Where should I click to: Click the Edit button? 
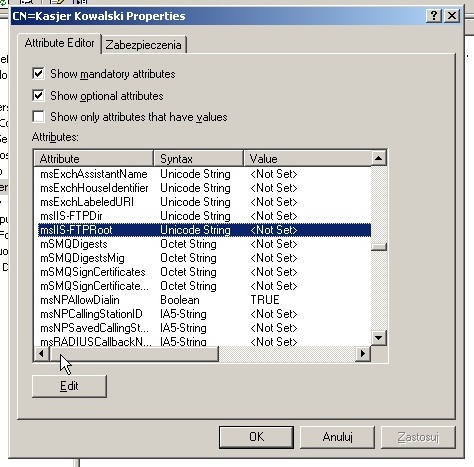(69, 386)
